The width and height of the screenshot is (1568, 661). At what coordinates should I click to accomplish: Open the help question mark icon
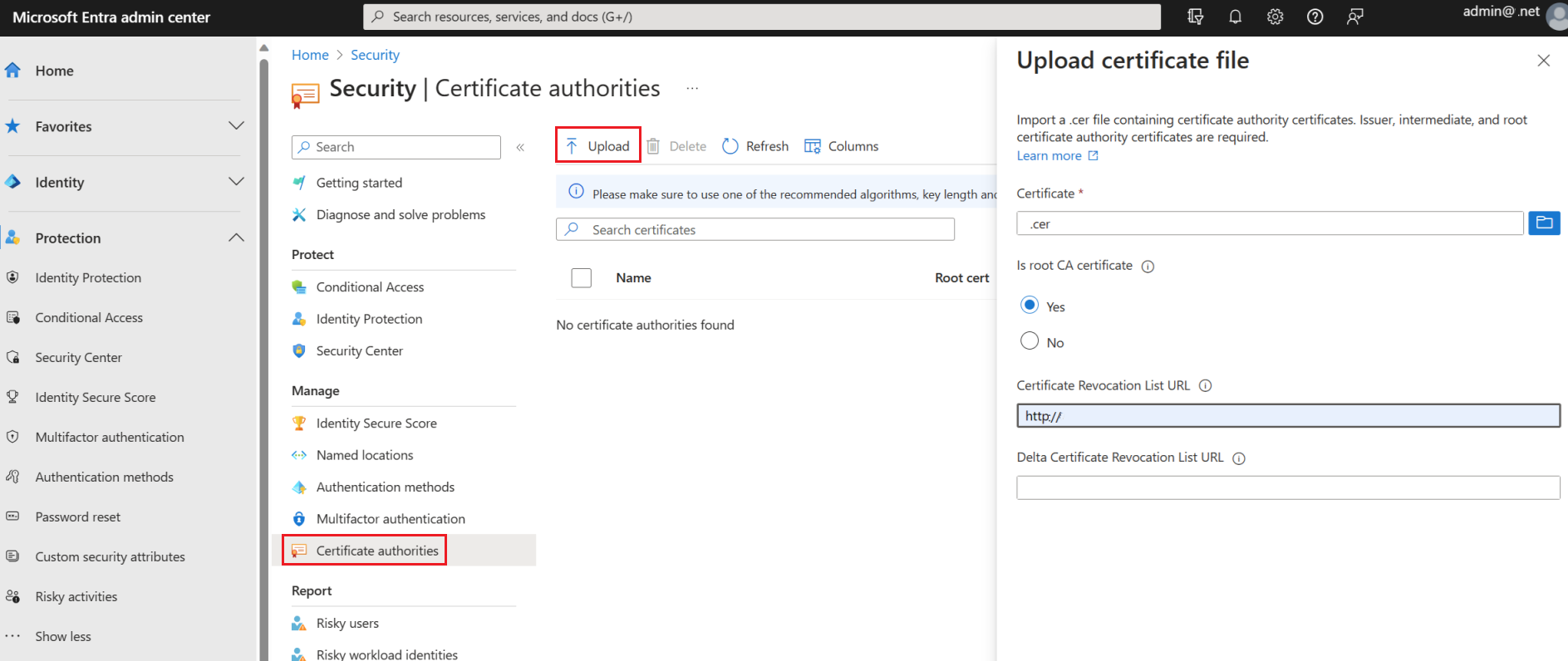pyautogui.click(x=1315, y=17)
